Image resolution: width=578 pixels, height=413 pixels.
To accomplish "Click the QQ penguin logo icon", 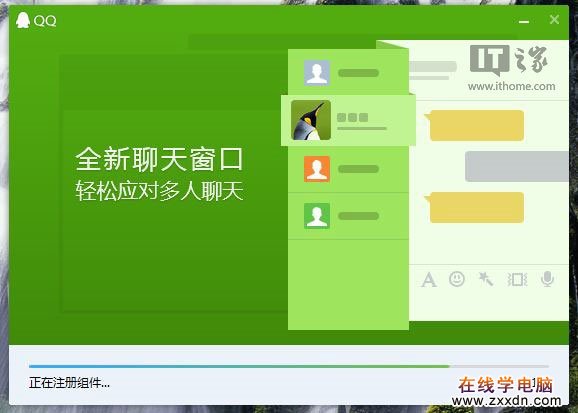I will pyautogui.click(x=22, y=20).
